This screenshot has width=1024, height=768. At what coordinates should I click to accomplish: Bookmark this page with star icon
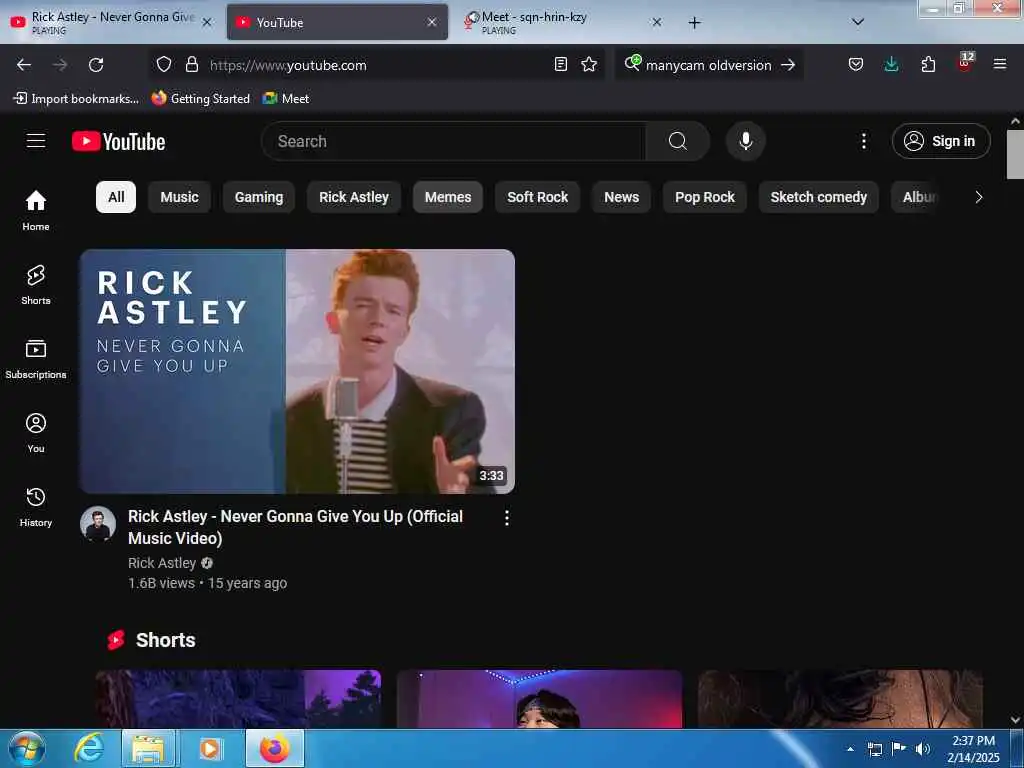tap(589, 64)
